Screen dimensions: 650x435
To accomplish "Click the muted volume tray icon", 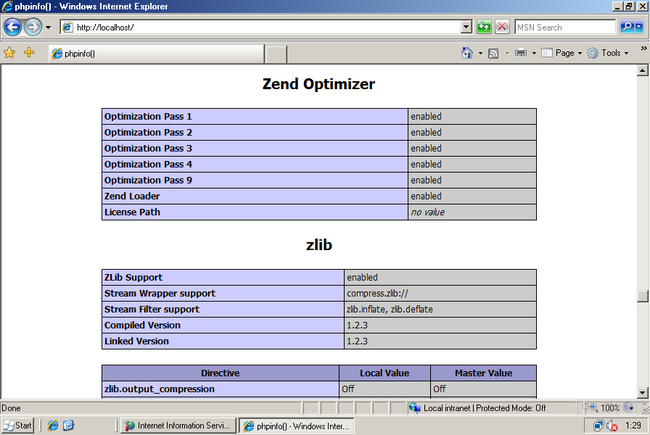I will click(612, 426).
